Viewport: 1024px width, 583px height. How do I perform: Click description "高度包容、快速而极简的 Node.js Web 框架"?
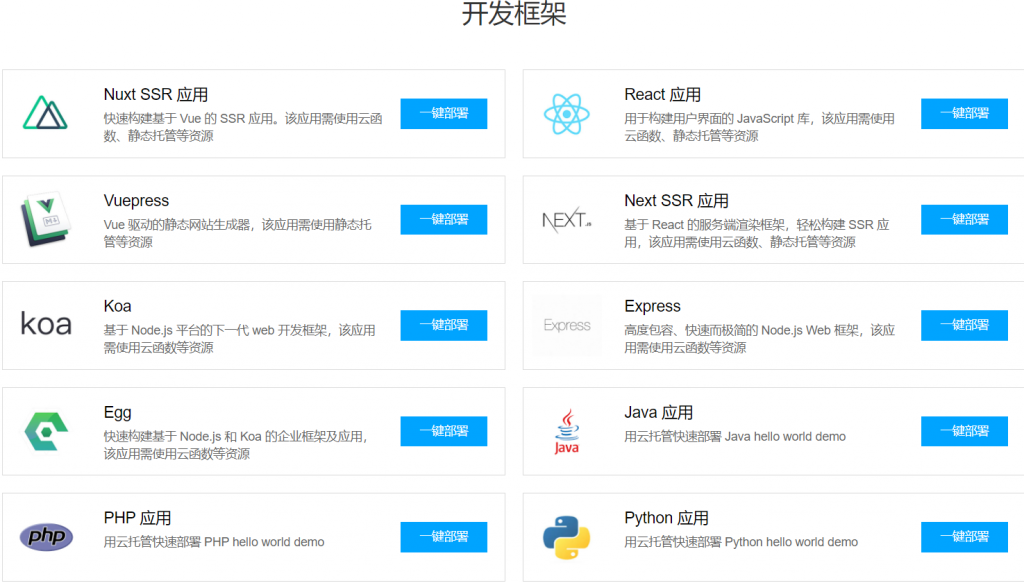[x=742, y=330]
